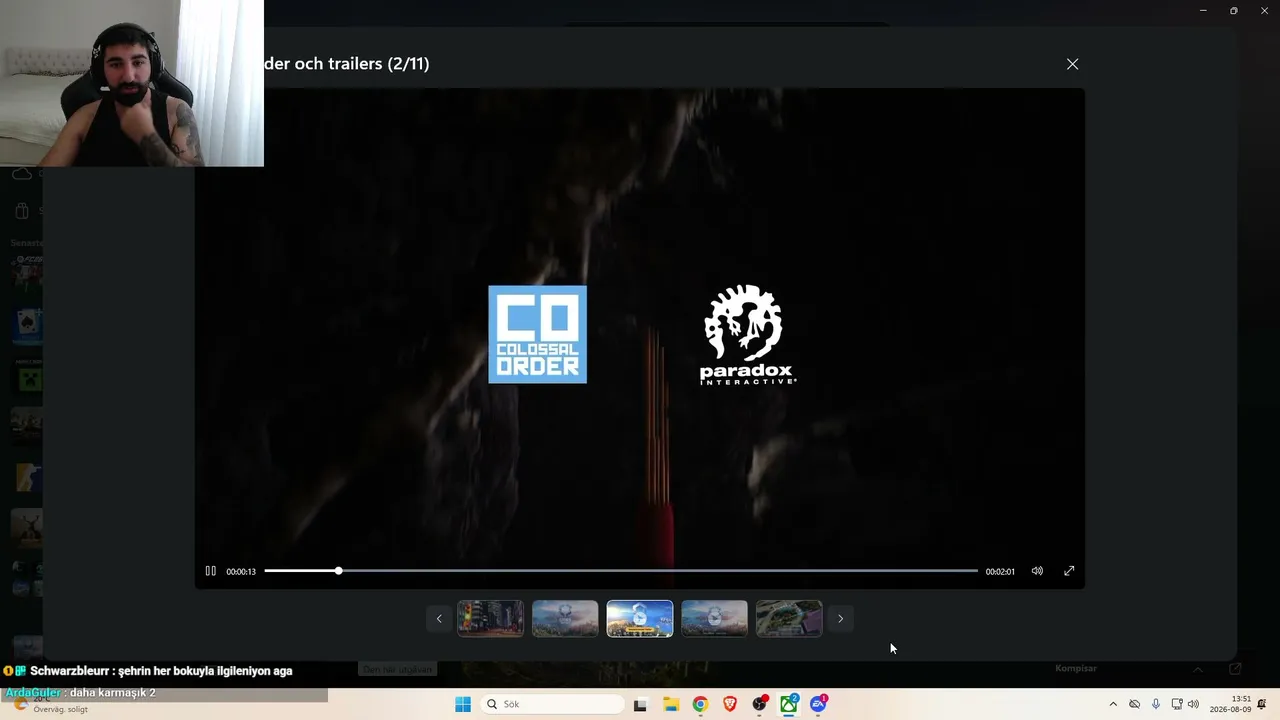The height and width of the screenshot is (720, 1280).
Task: Open Task View from the taskbar
Action: coord(640,704)
